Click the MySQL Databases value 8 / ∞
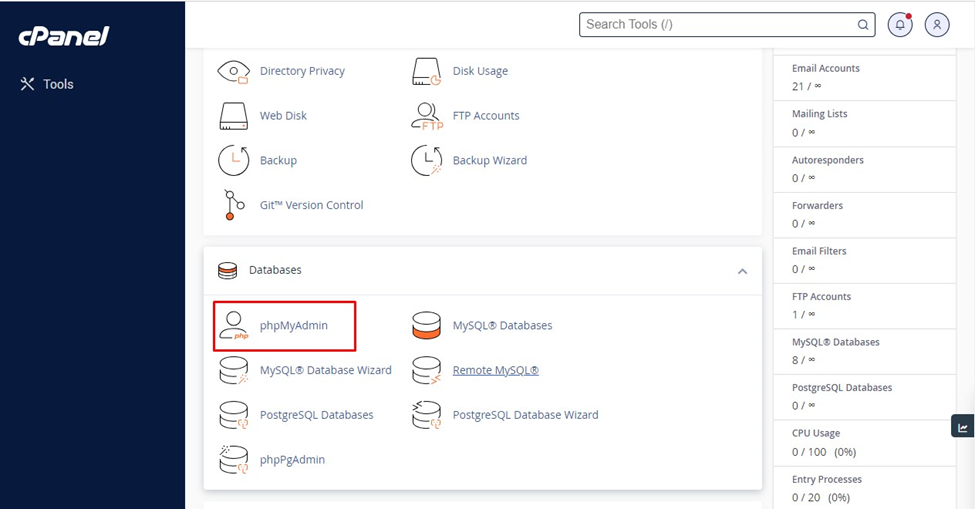 coord(803,360)
